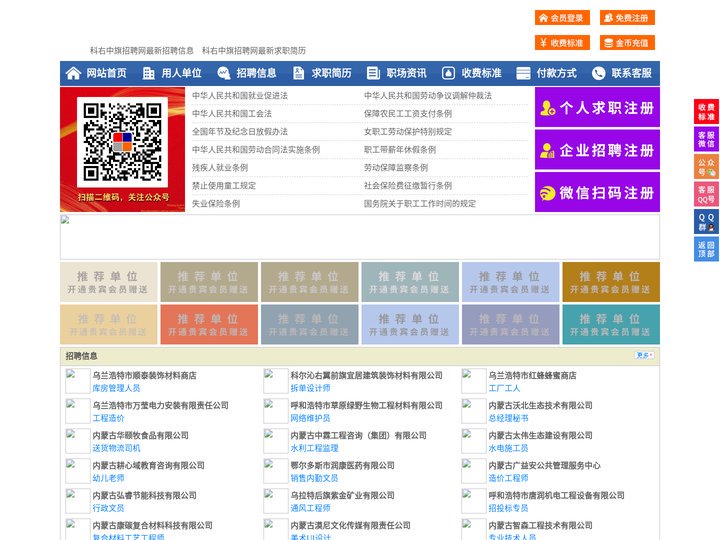Open the 送货物流司机 job link
Screen dimensions: 720x540
click(116, 448)
